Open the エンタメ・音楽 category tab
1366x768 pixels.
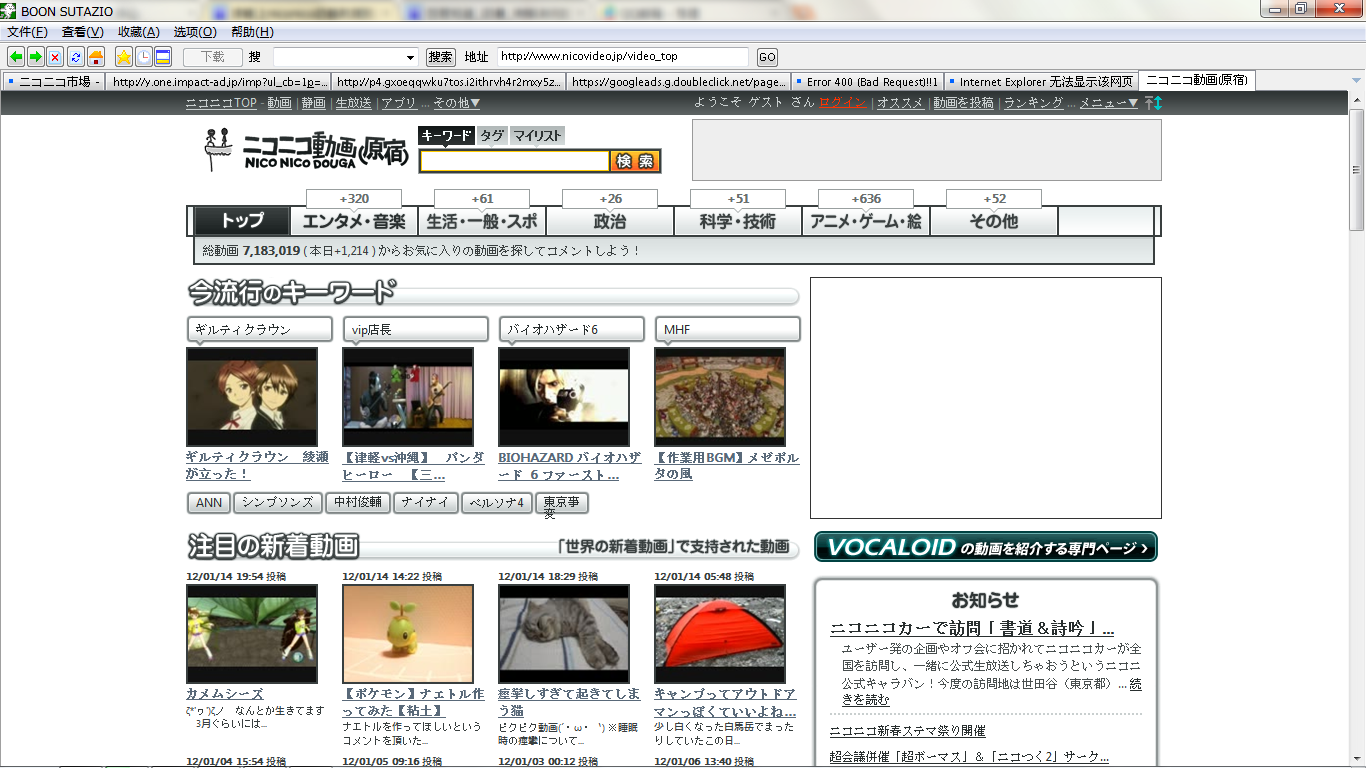click(354, 221)
